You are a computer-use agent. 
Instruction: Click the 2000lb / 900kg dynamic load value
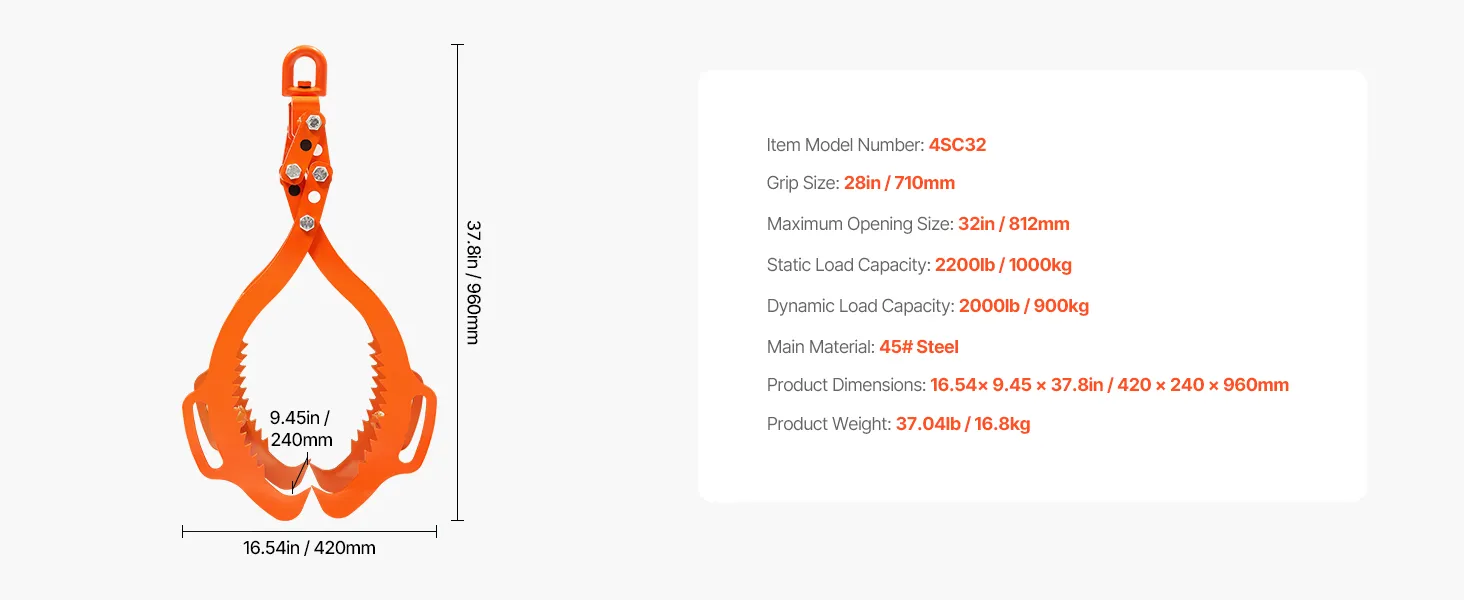1023,306
